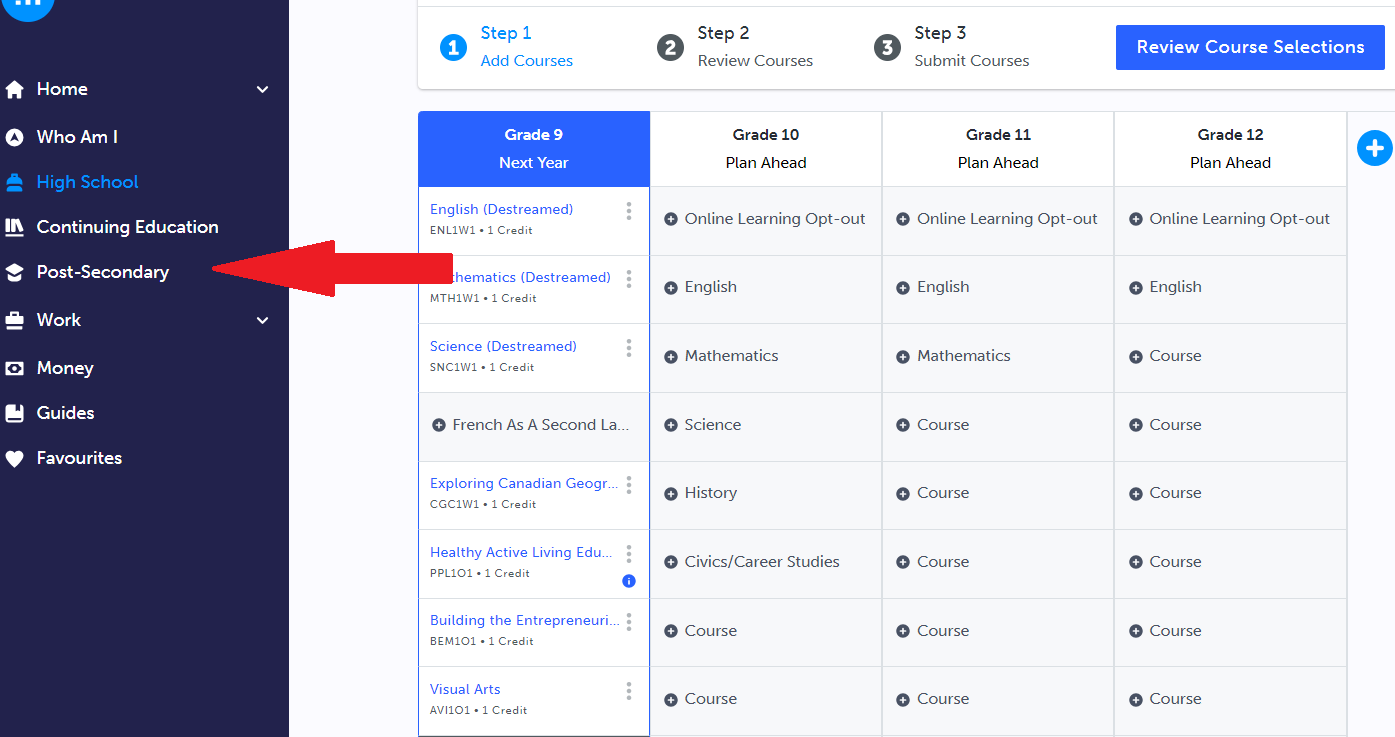The height and width of the screenshot is (737, 1395).
Task: Open the Guides section
Action: click(x=66, y=413)
